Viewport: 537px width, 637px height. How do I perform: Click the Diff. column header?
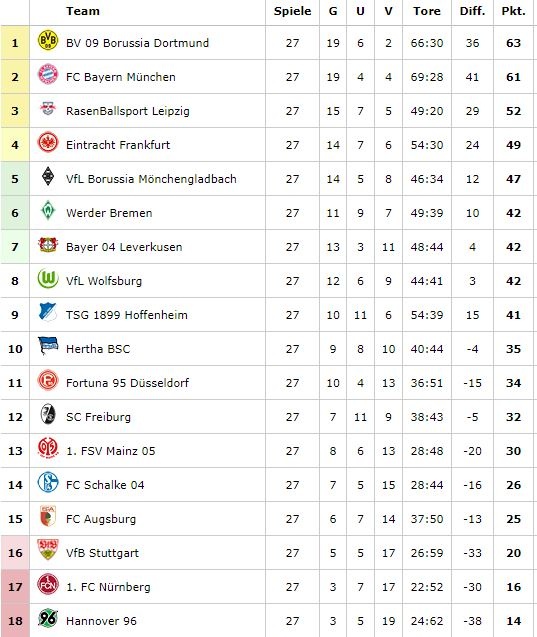472,11
